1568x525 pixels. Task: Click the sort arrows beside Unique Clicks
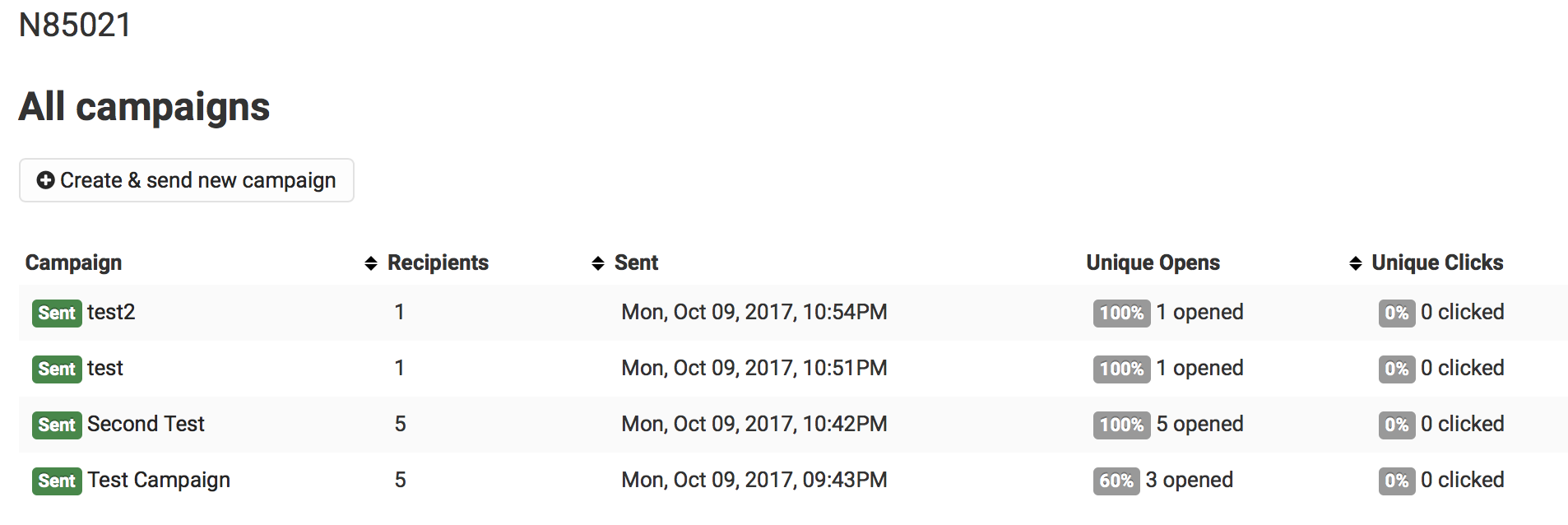pos(1356,263)
